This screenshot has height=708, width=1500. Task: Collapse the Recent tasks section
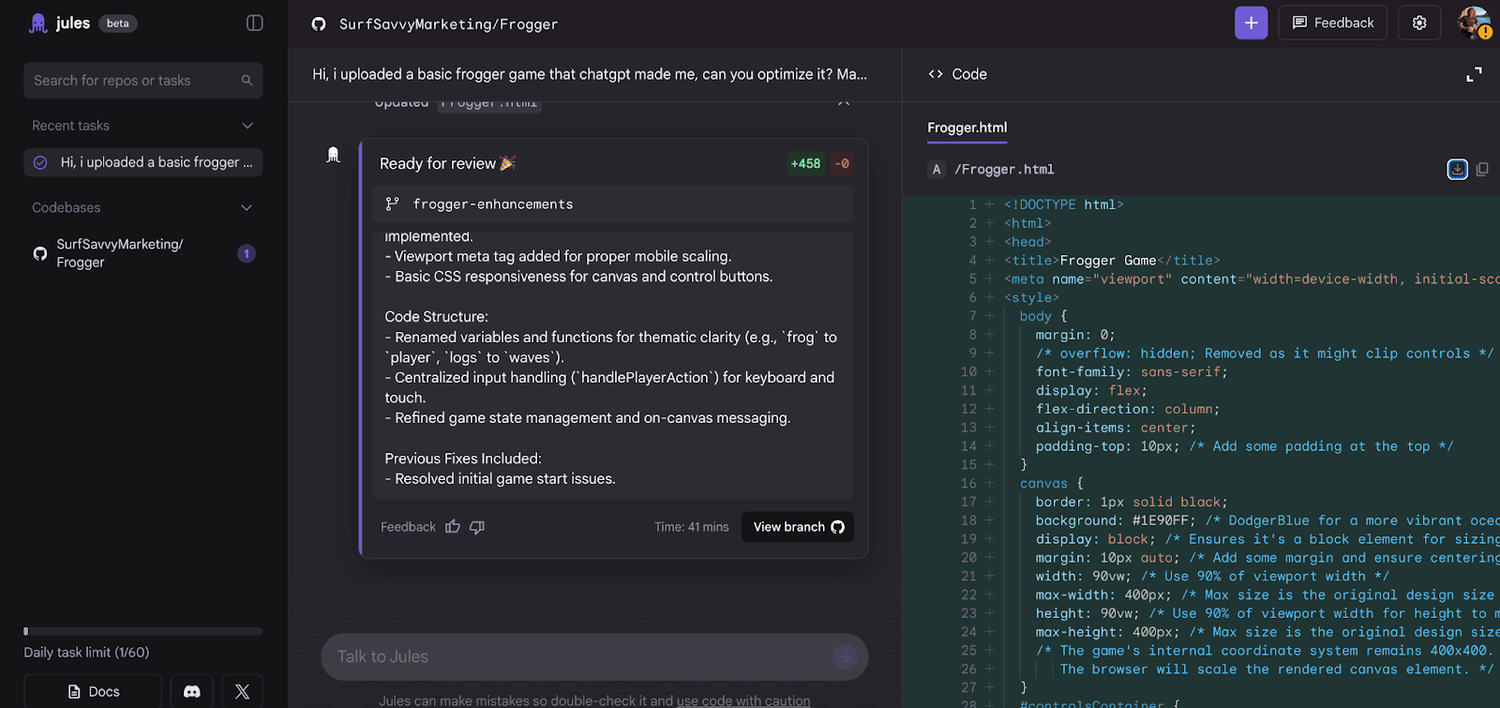click(247, 125)
